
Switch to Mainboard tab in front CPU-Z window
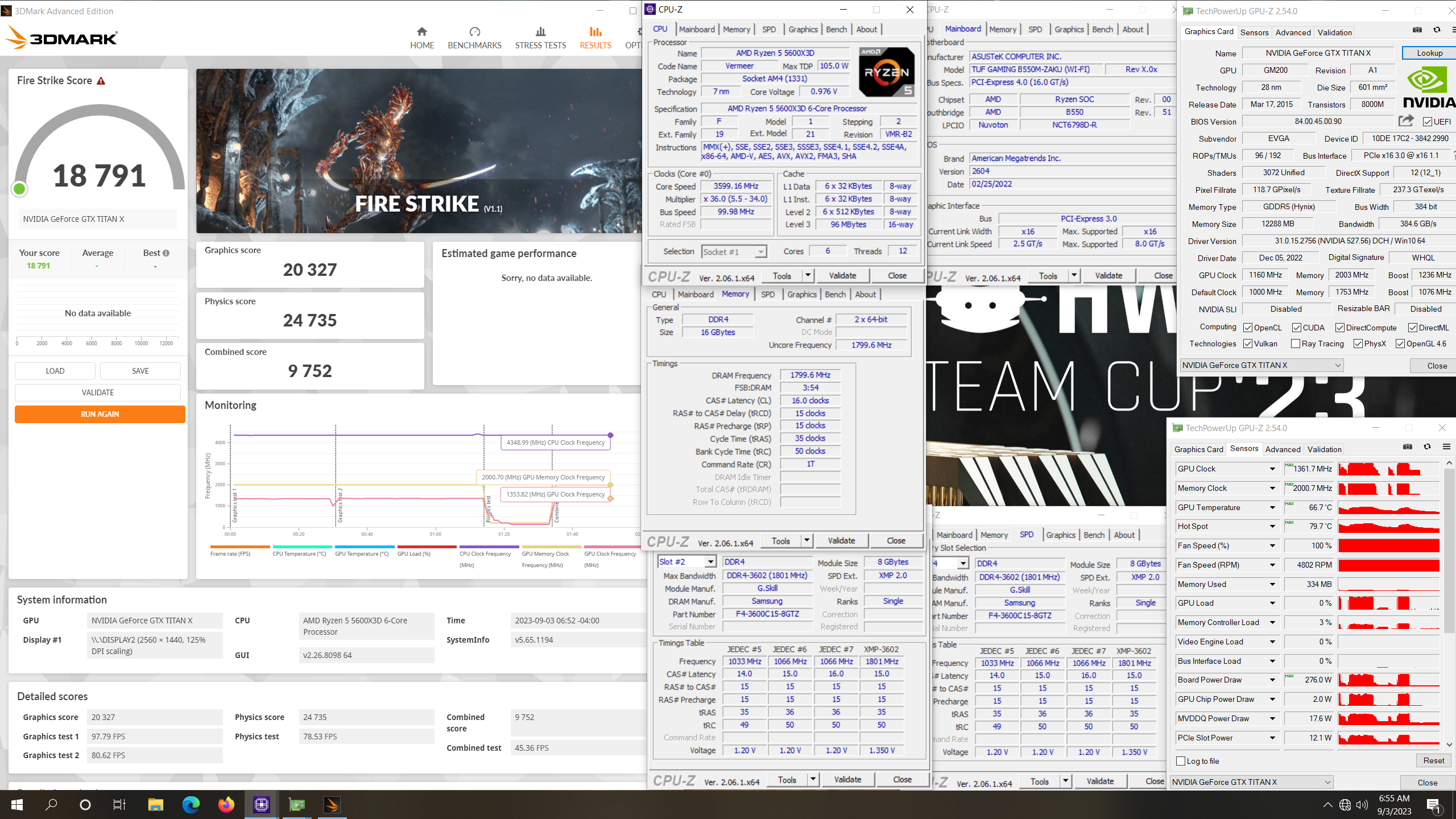[697, 29]
